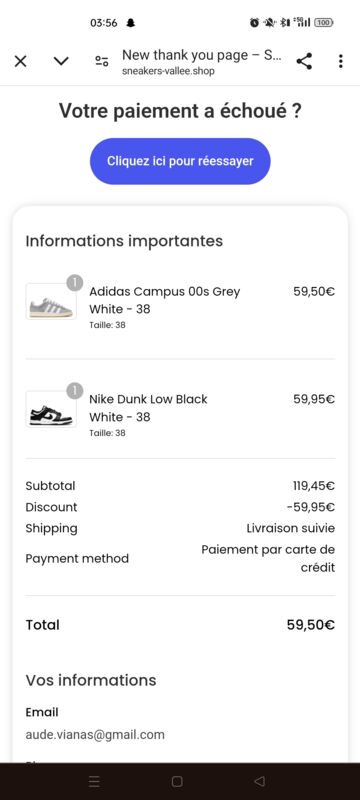The image size is (360, 800).
Task: Tap the Snapchat notification icon in status bar
Action: (131, 23)
